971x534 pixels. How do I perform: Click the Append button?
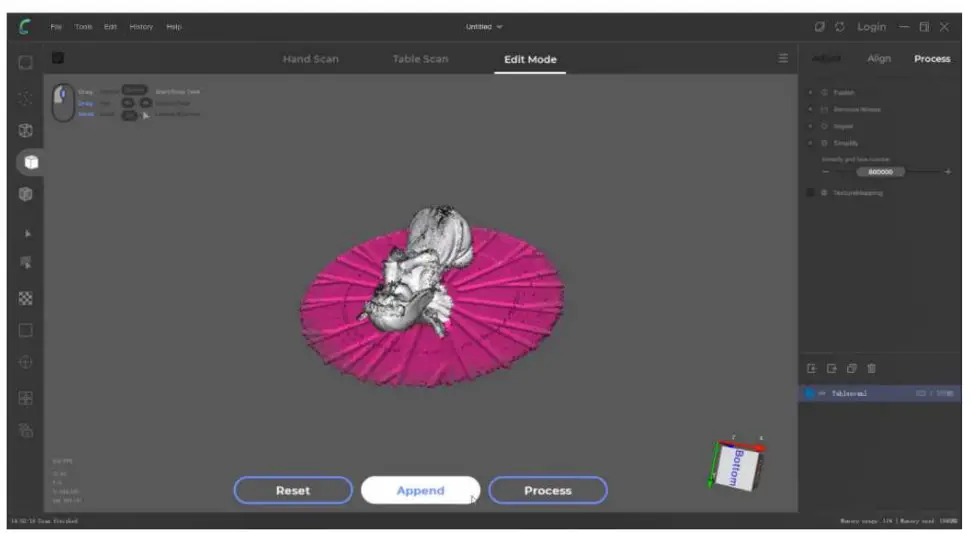(x=420, y=491)
